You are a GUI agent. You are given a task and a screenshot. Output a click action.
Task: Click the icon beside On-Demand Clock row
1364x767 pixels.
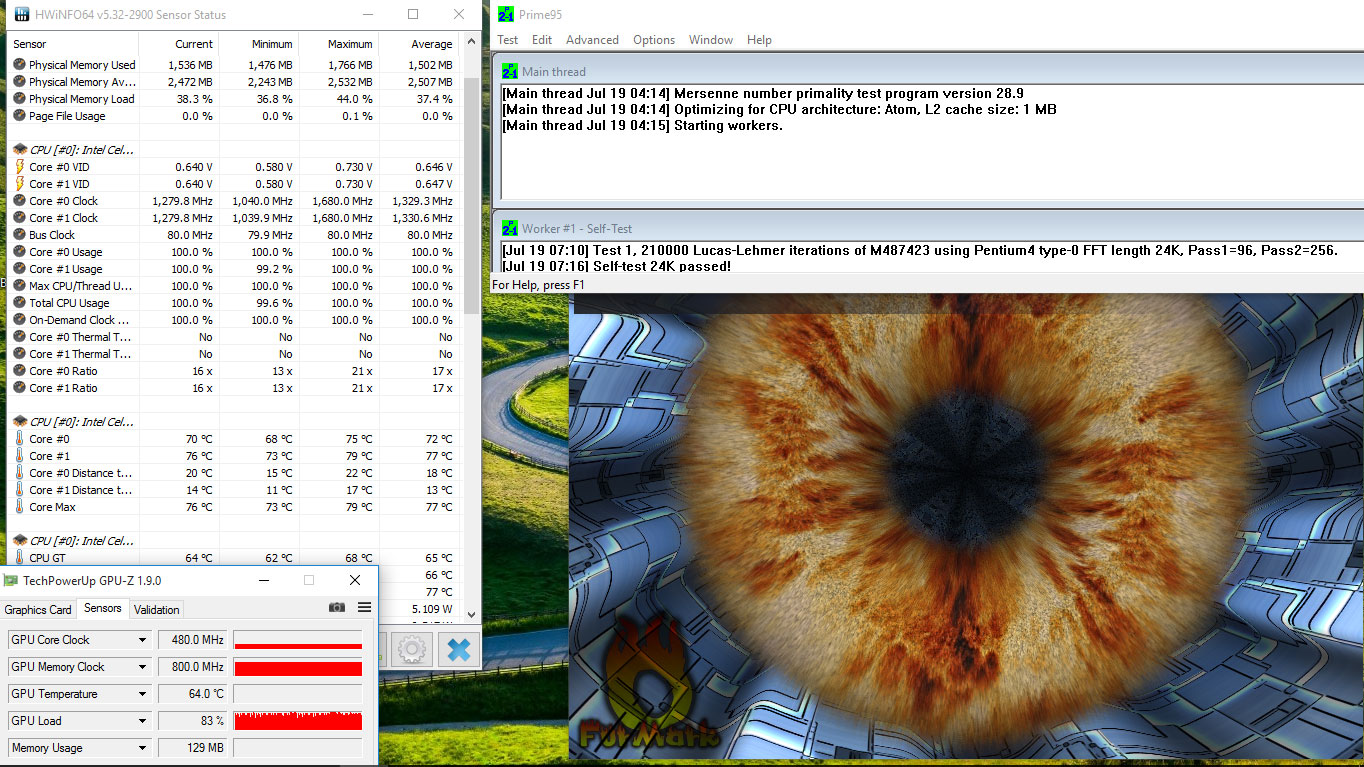(x=19, y=320)
